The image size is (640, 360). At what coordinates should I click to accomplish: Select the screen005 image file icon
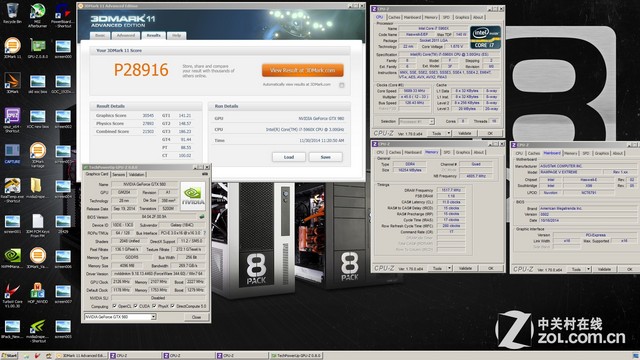(x=63, y=329)
